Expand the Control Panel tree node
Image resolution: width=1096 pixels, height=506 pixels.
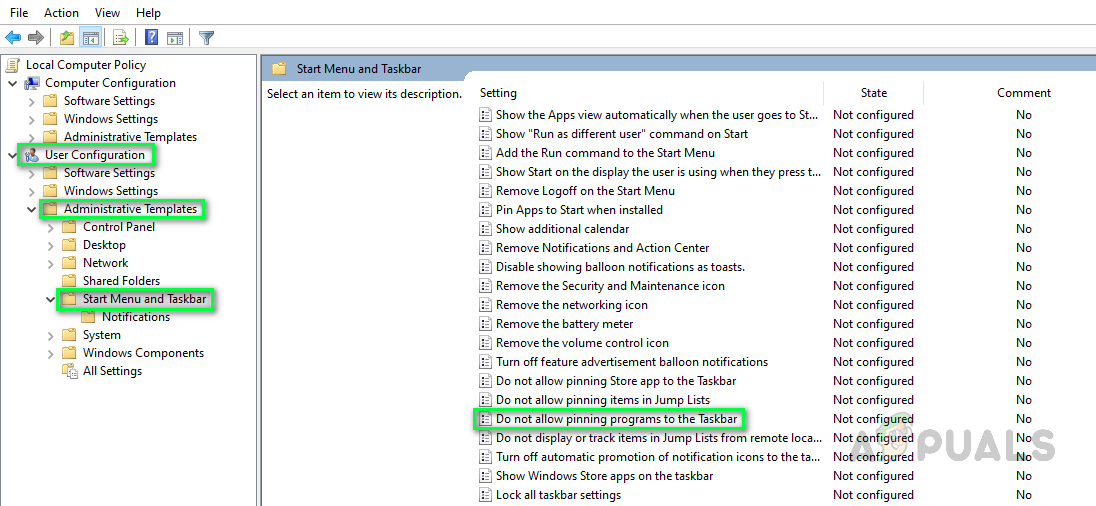50,227
